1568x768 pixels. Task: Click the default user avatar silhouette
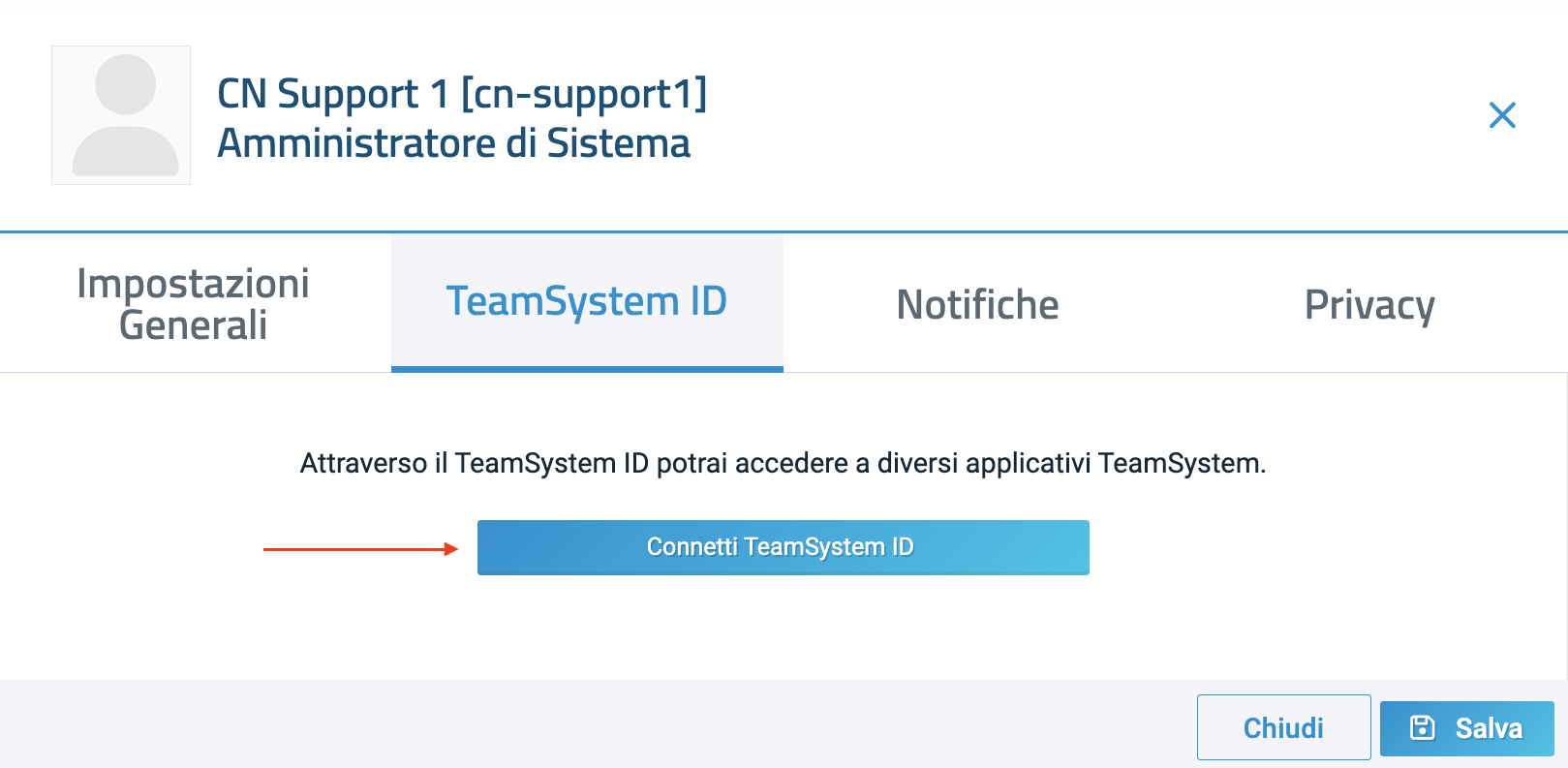(125, 115)
